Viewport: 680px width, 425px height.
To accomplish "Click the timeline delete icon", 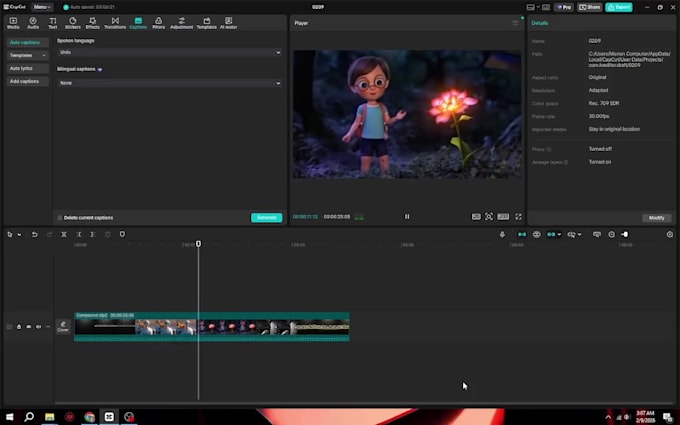I will point(108,234).
